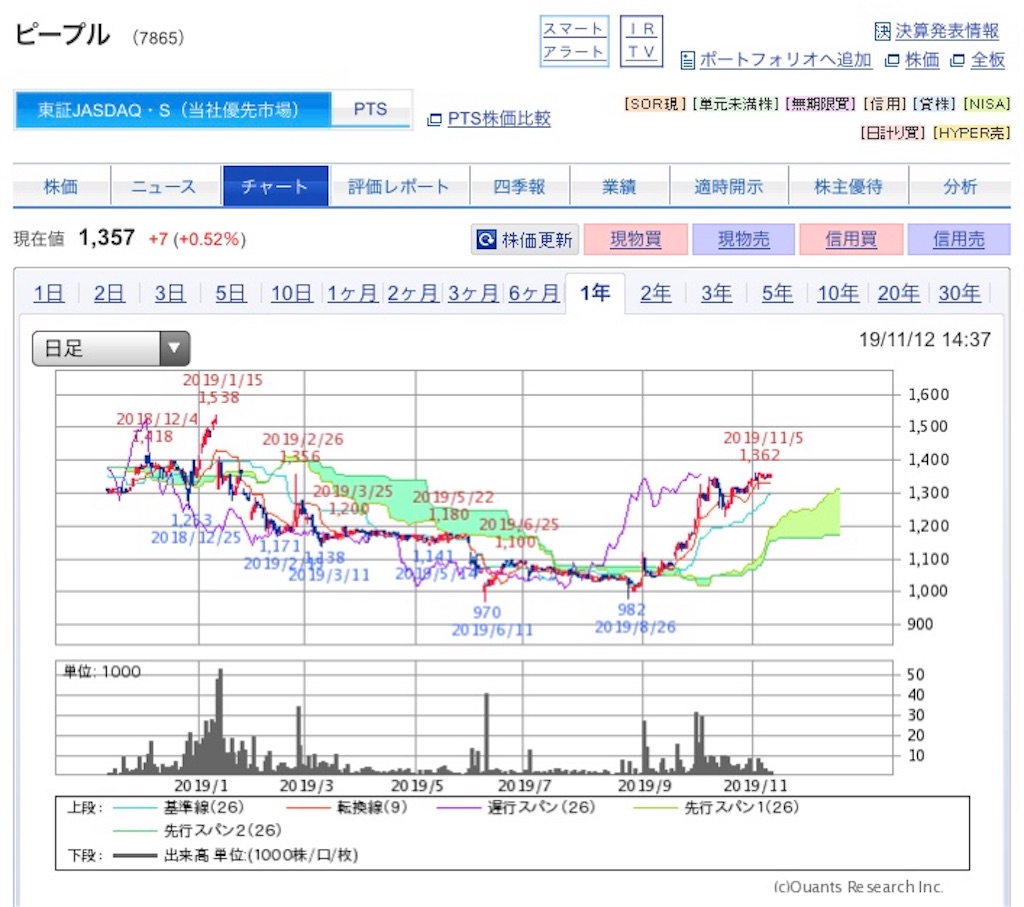Switch to the 株価 tab

(61, 187)
